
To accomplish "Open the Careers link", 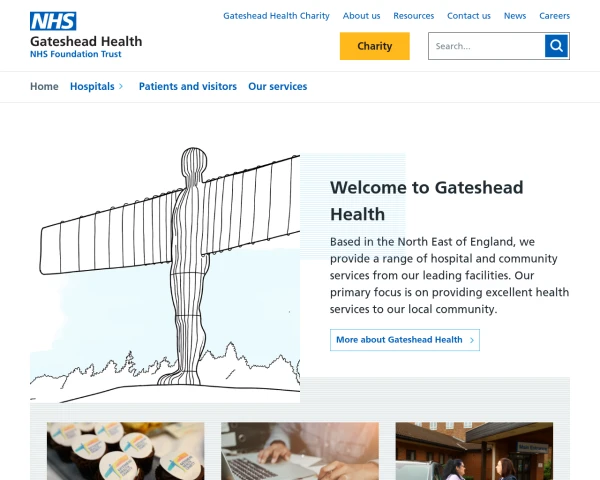I will pyautogui.click(x=554, y=16).
